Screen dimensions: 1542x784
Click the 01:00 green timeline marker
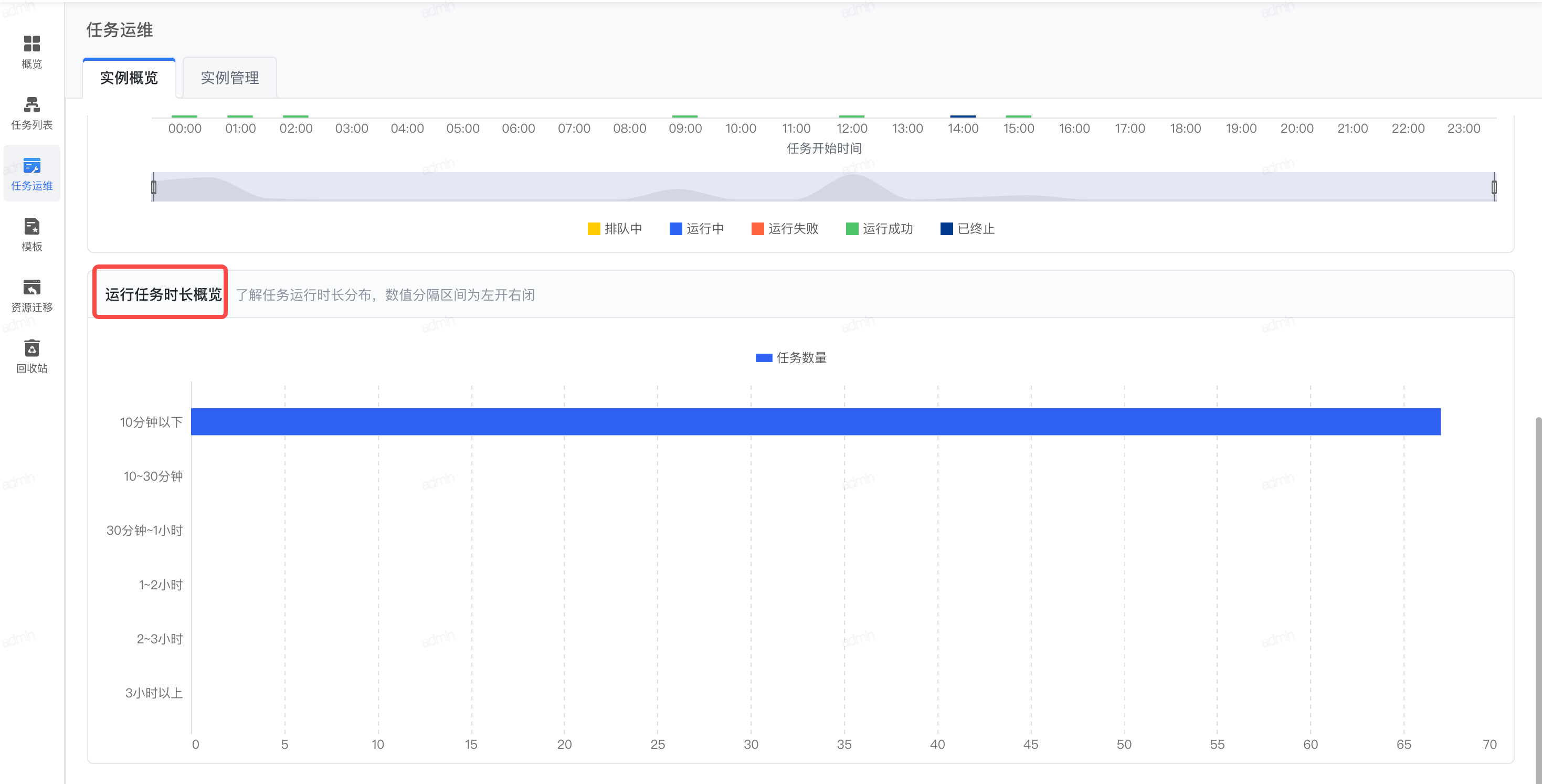pyautogui.click(x=240, y=116)
